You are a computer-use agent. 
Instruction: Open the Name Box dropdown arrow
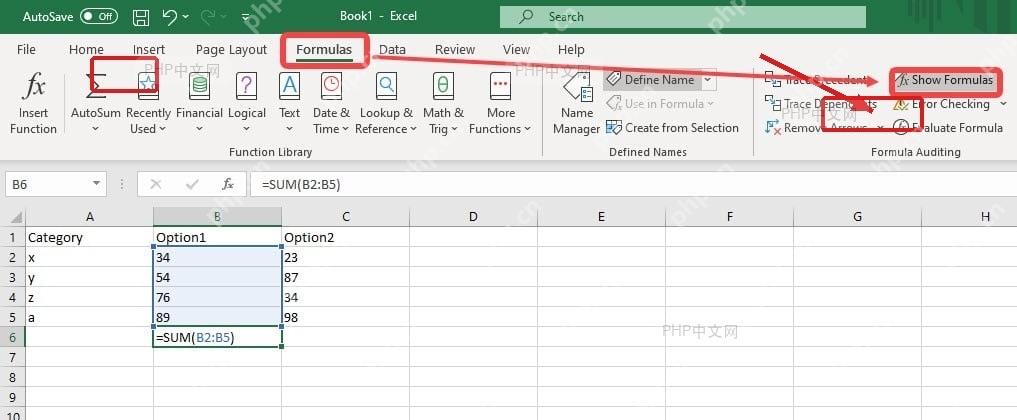(x=97, y=185)
